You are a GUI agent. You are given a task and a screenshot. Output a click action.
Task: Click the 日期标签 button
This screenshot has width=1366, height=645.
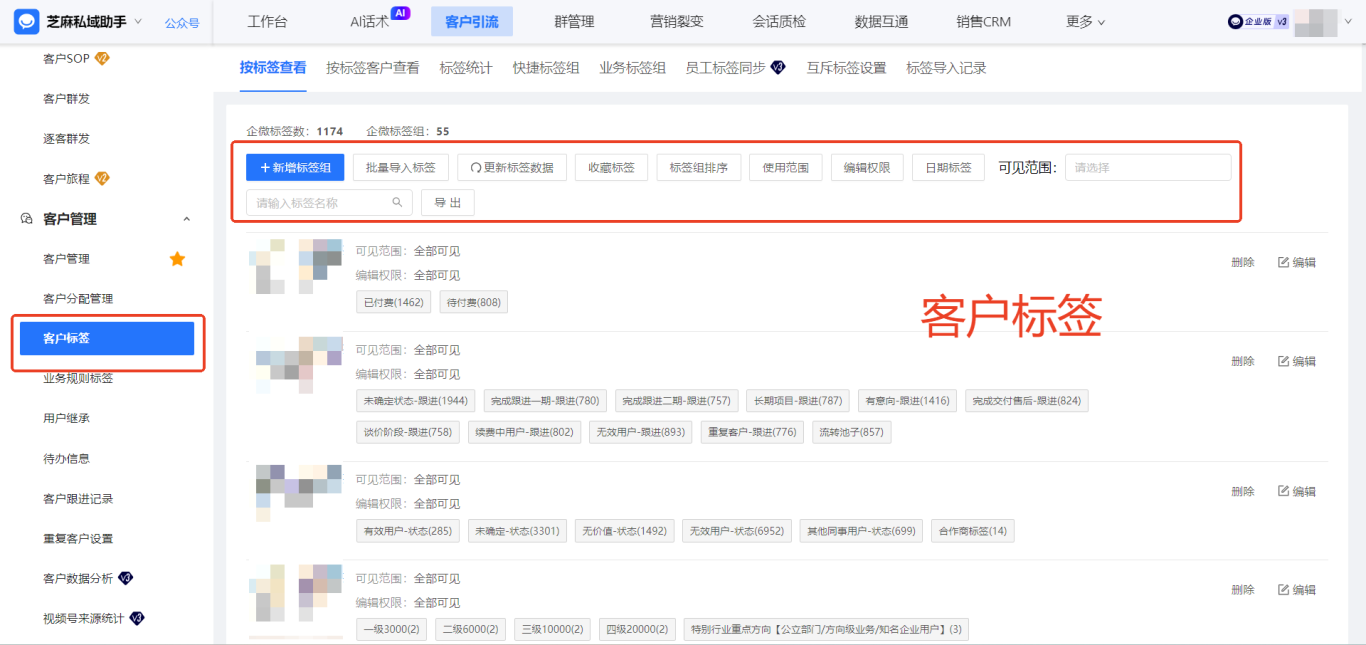tap(948, 168)
